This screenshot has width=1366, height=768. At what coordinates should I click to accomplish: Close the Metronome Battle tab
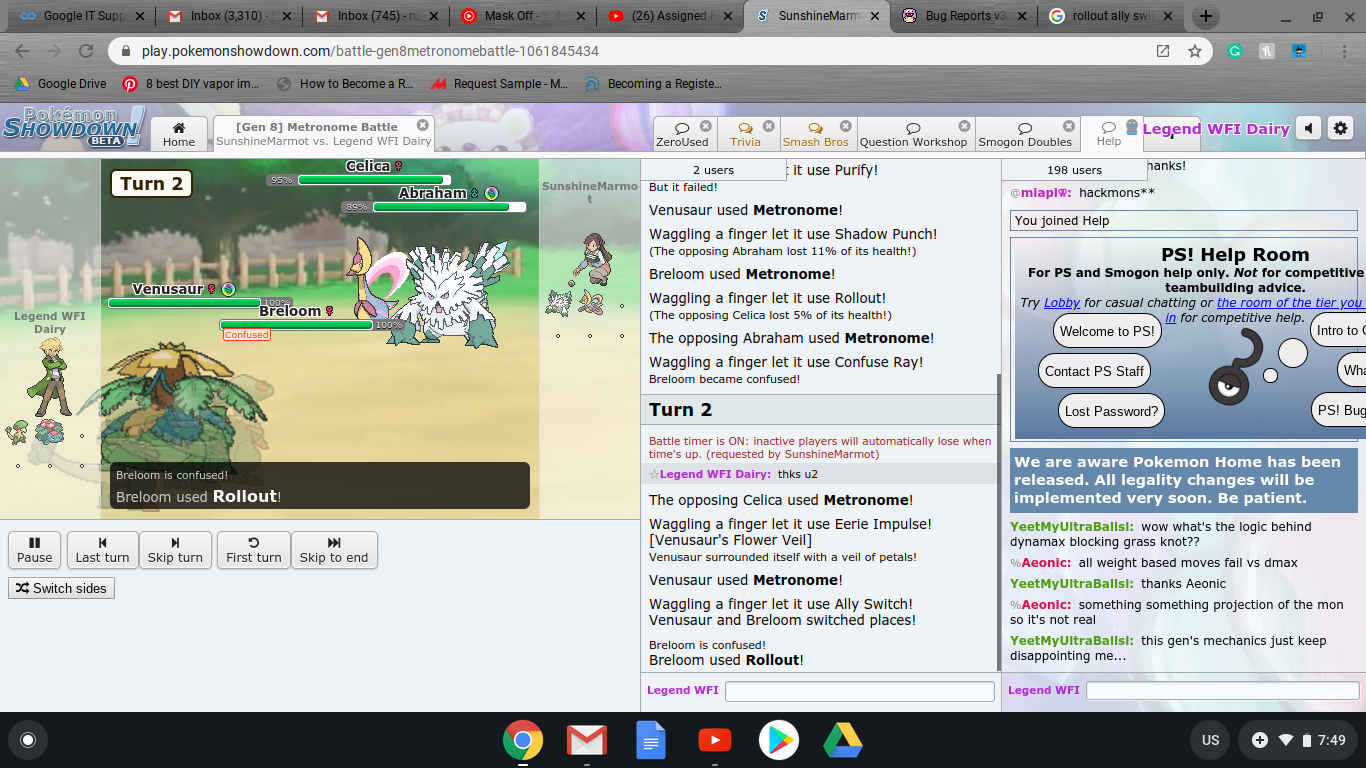423,125
